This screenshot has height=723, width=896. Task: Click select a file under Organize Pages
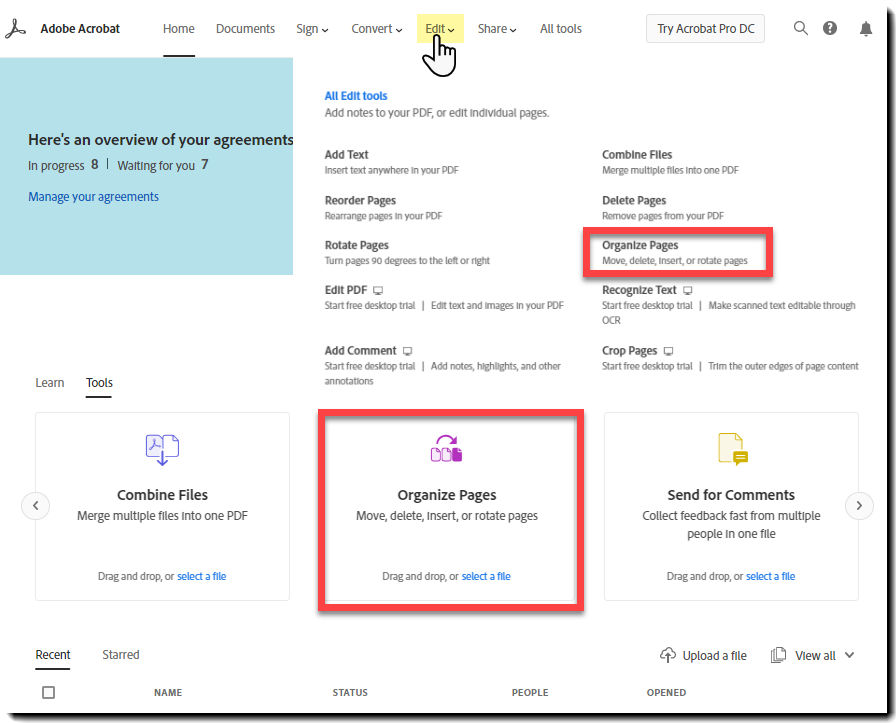(486, 576)
